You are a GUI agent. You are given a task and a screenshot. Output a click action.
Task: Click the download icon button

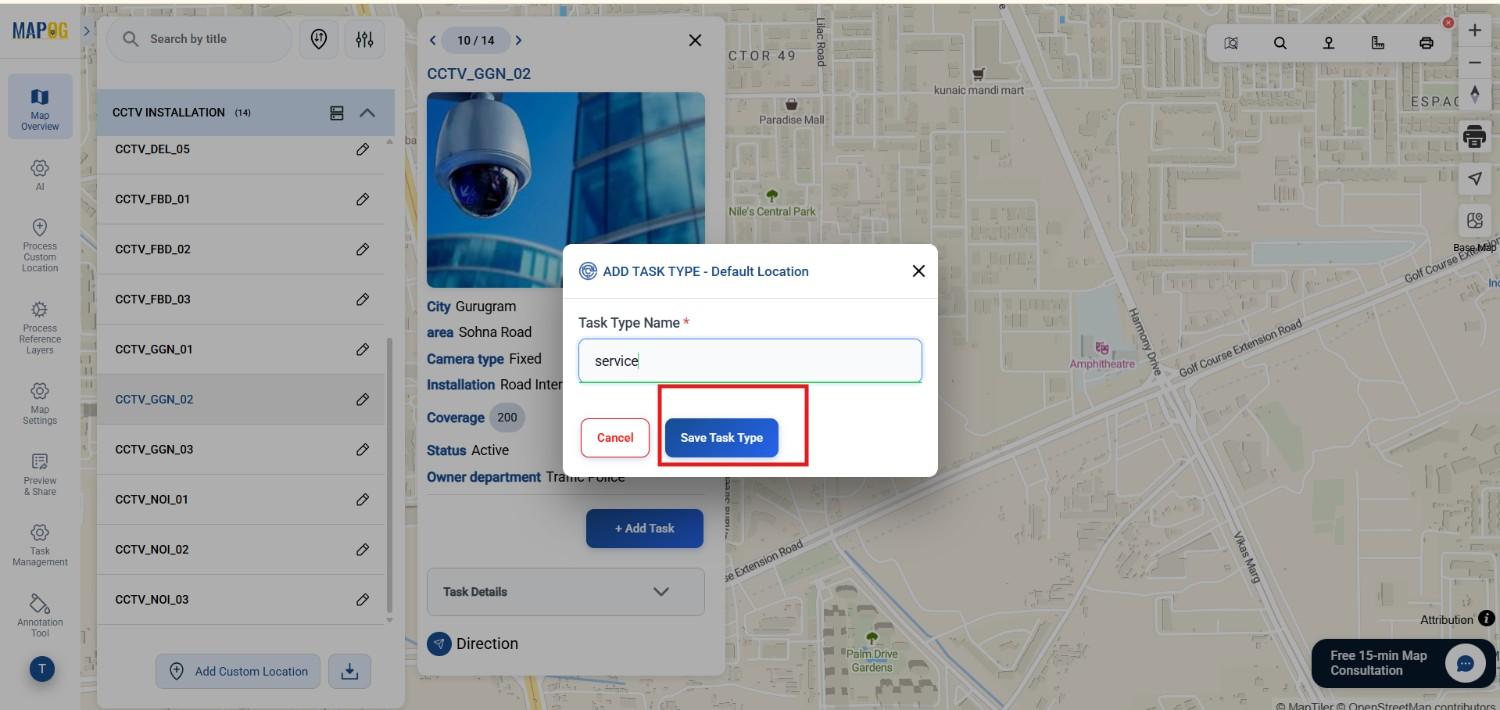coord(349,671)
